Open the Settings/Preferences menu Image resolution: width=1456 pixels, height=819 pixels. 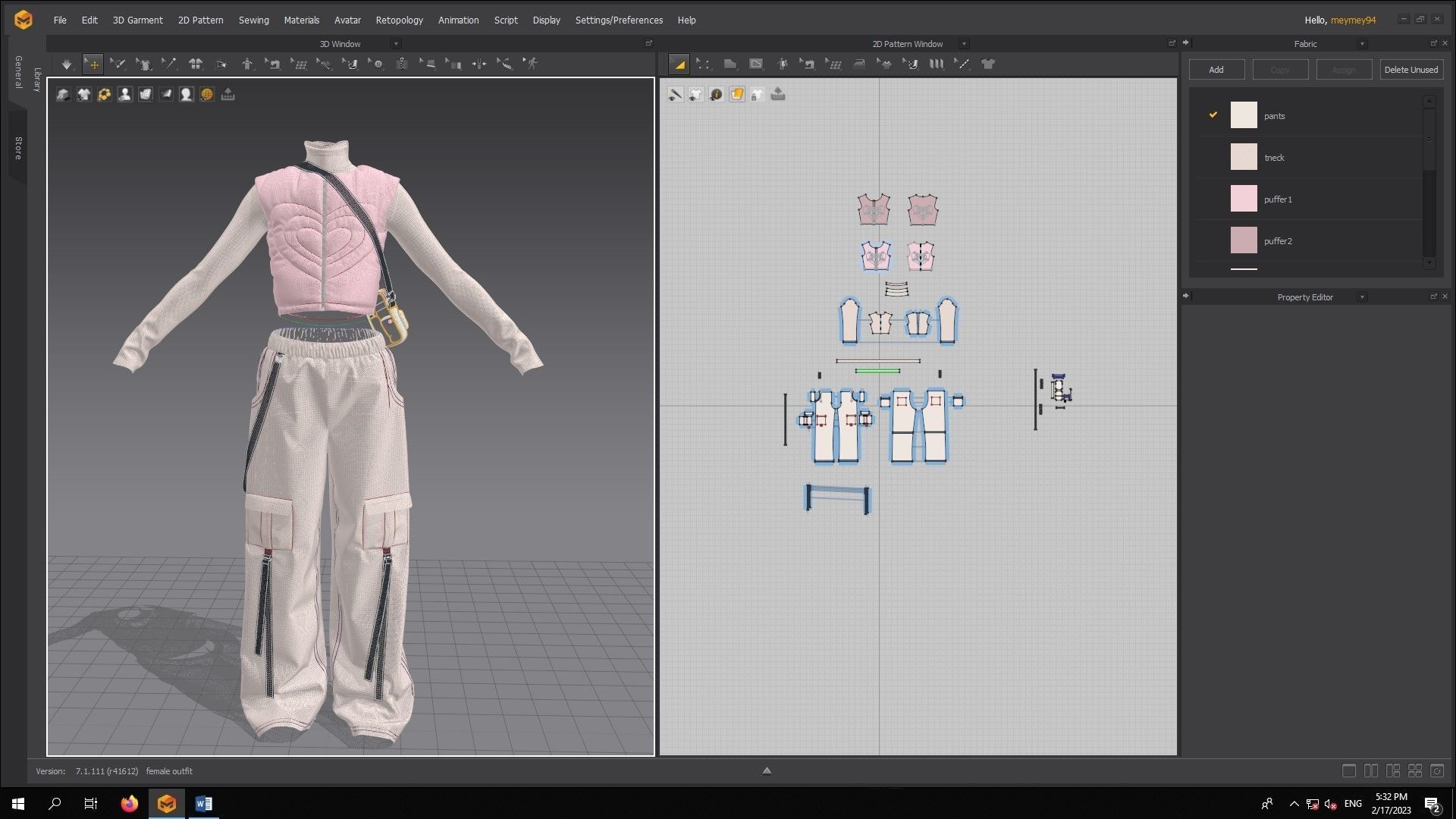619,20
